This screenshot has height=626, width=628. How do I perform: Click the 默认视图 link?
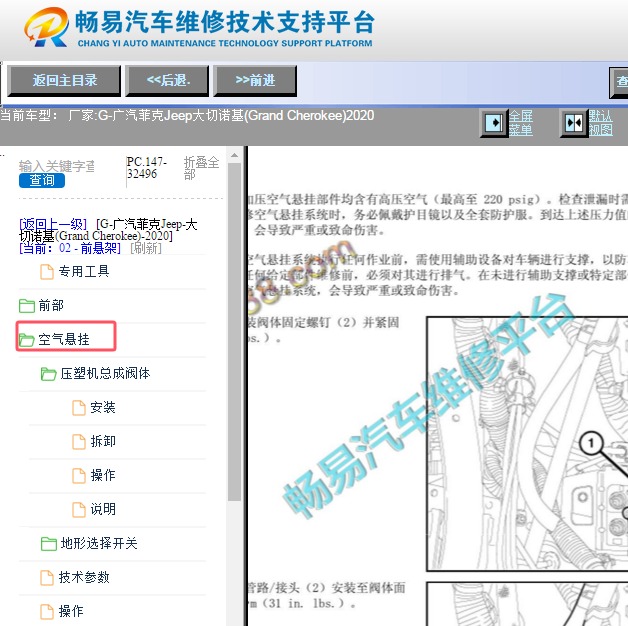(600, 123)
